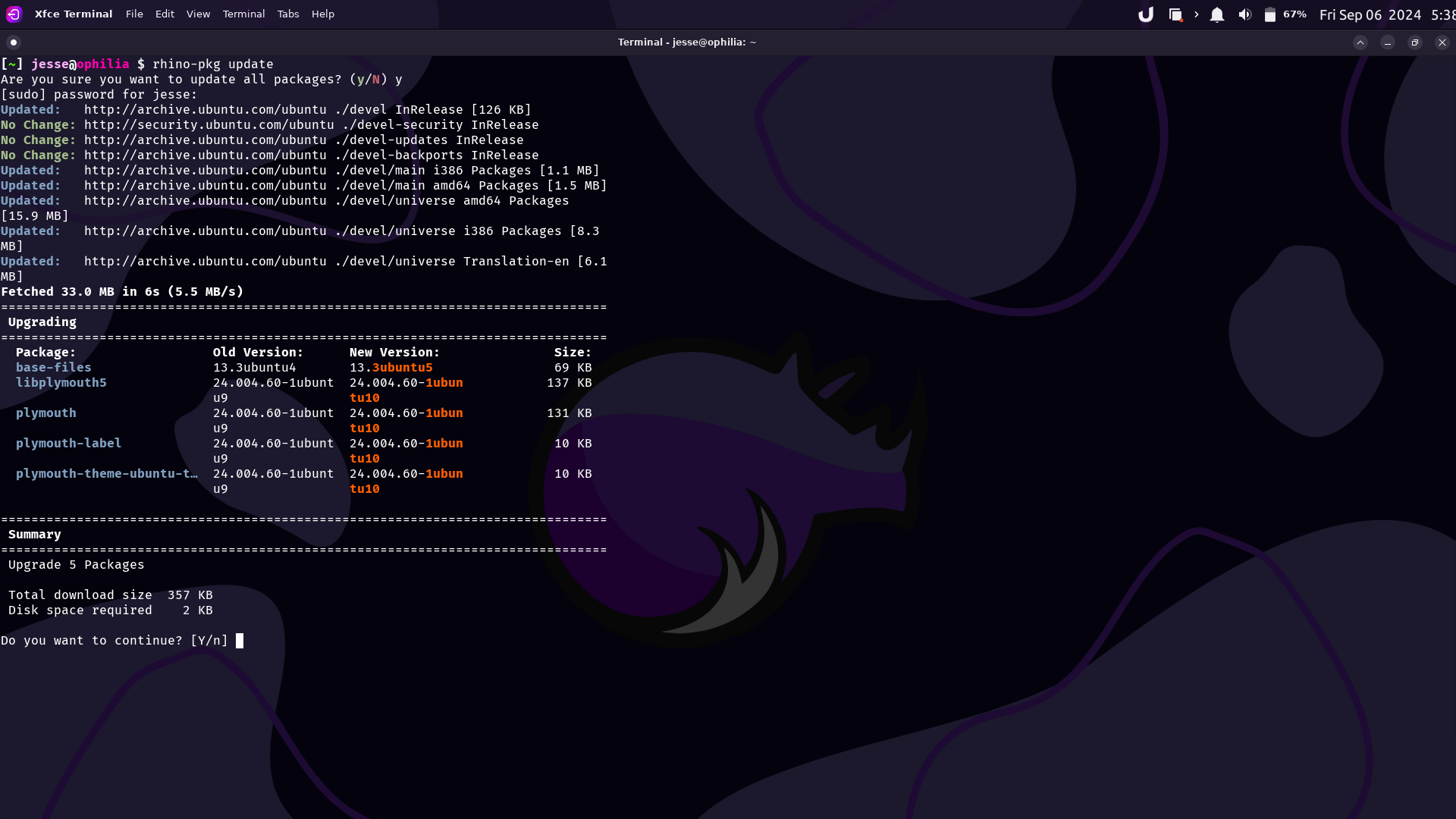
Task: Click the 'Upgrade 5 Packages' line
Action: pos(76,565)
